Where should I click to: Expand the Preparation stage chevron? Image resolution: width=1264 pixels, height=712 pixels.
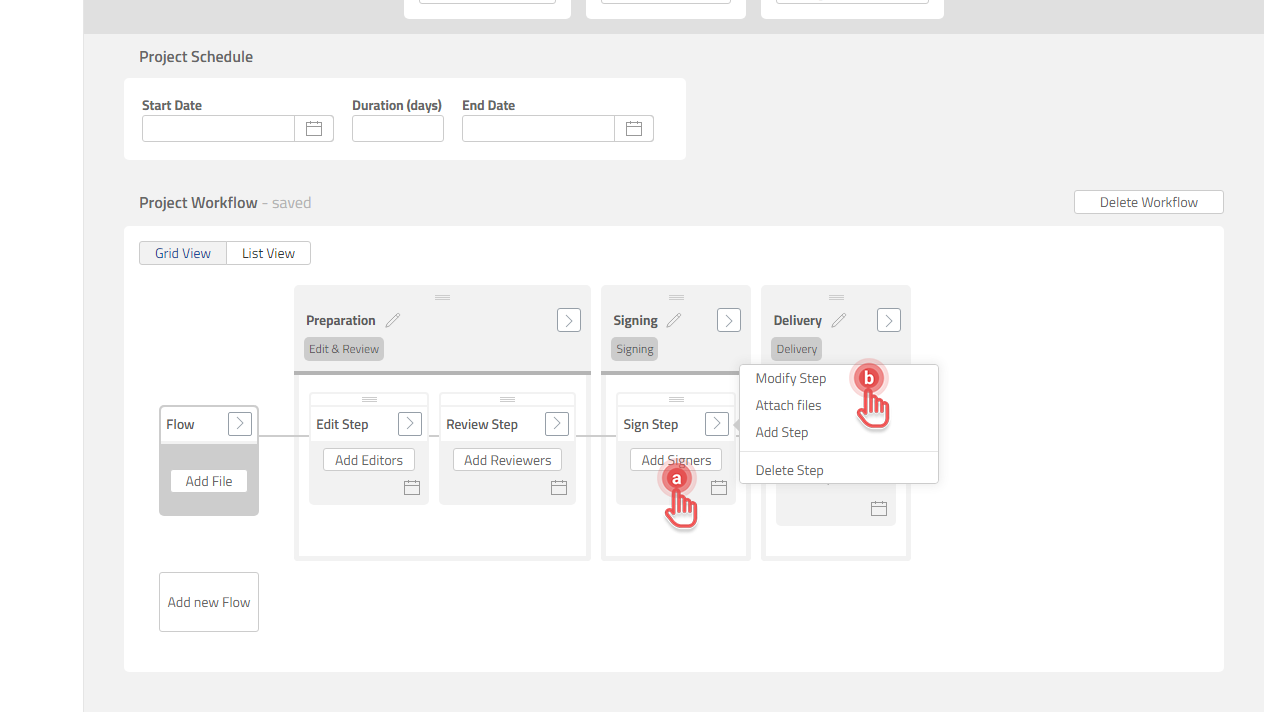[568, 319]
